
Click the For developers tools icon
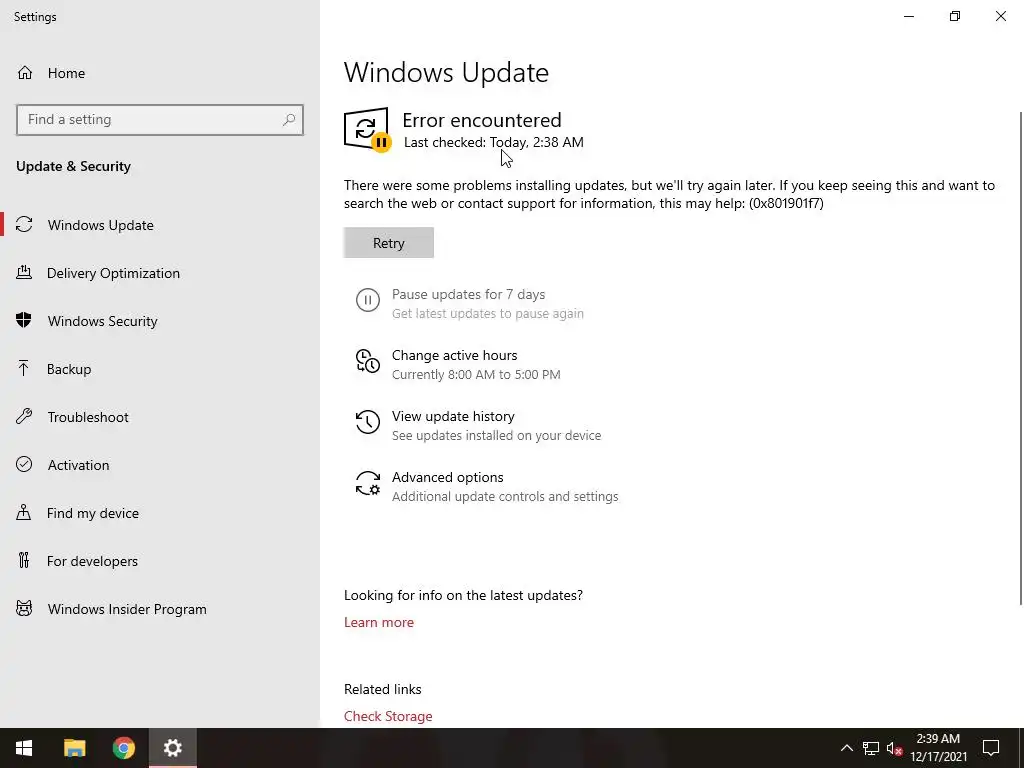coord(24,560)
